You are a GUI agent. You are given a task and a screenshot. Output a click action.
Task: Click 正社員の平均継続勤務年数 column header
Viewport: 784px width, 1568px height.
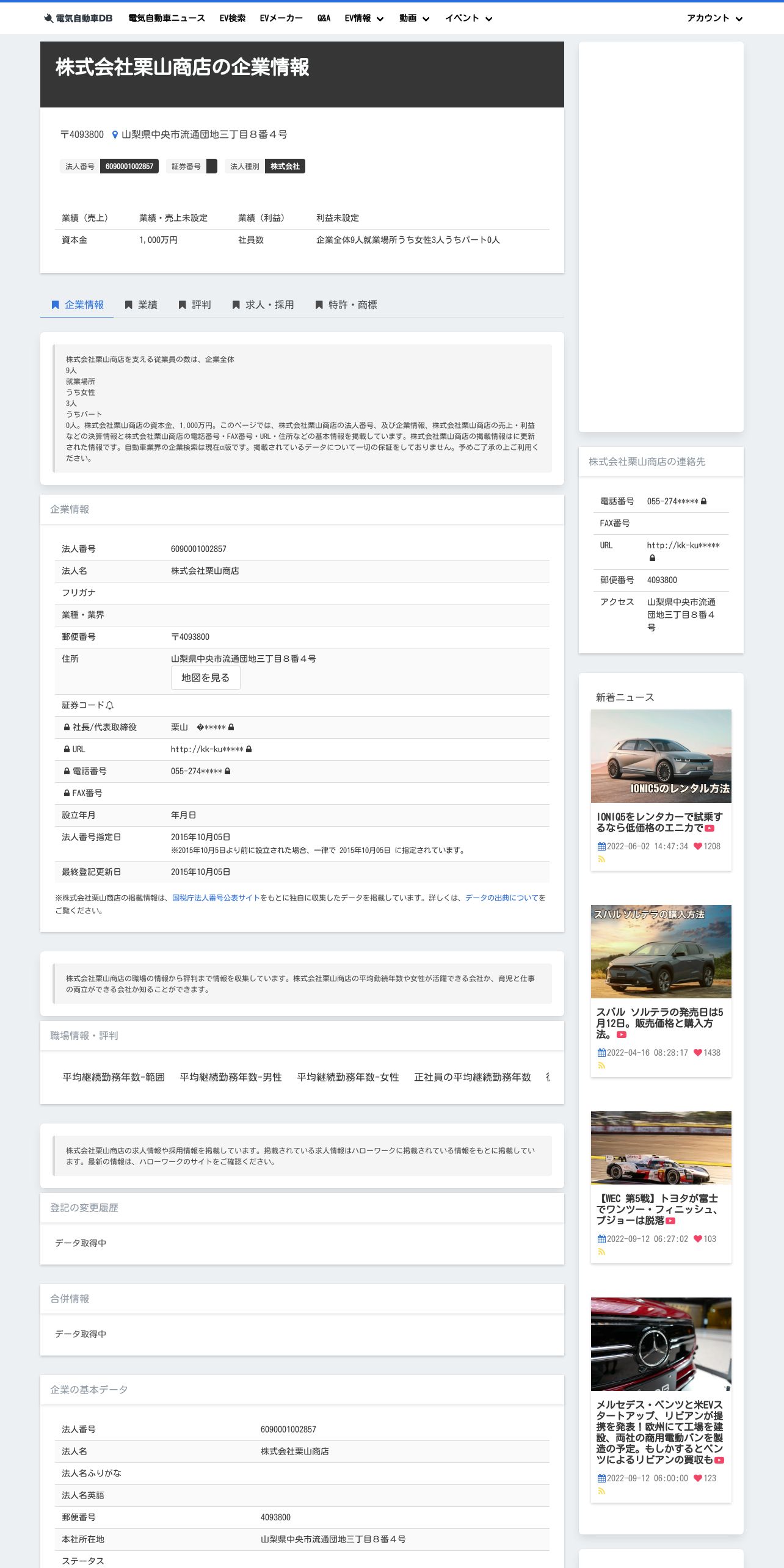[x=473, y=1077]
